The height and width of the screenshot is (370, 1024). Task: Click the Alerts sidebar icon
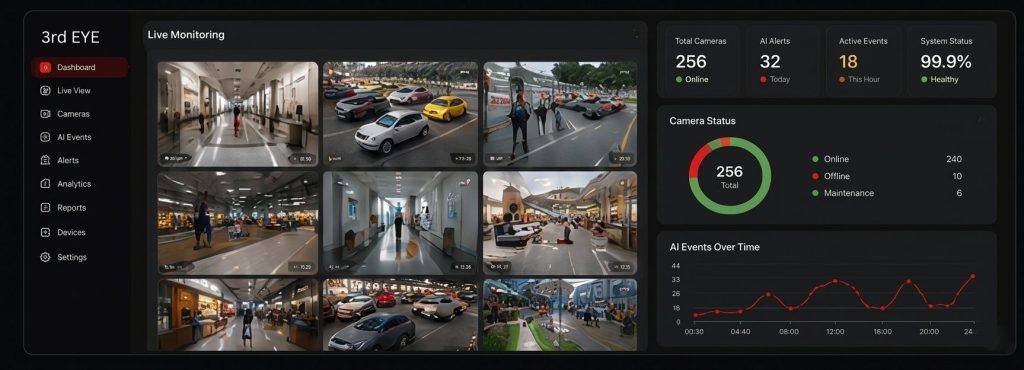pos(45,160)
